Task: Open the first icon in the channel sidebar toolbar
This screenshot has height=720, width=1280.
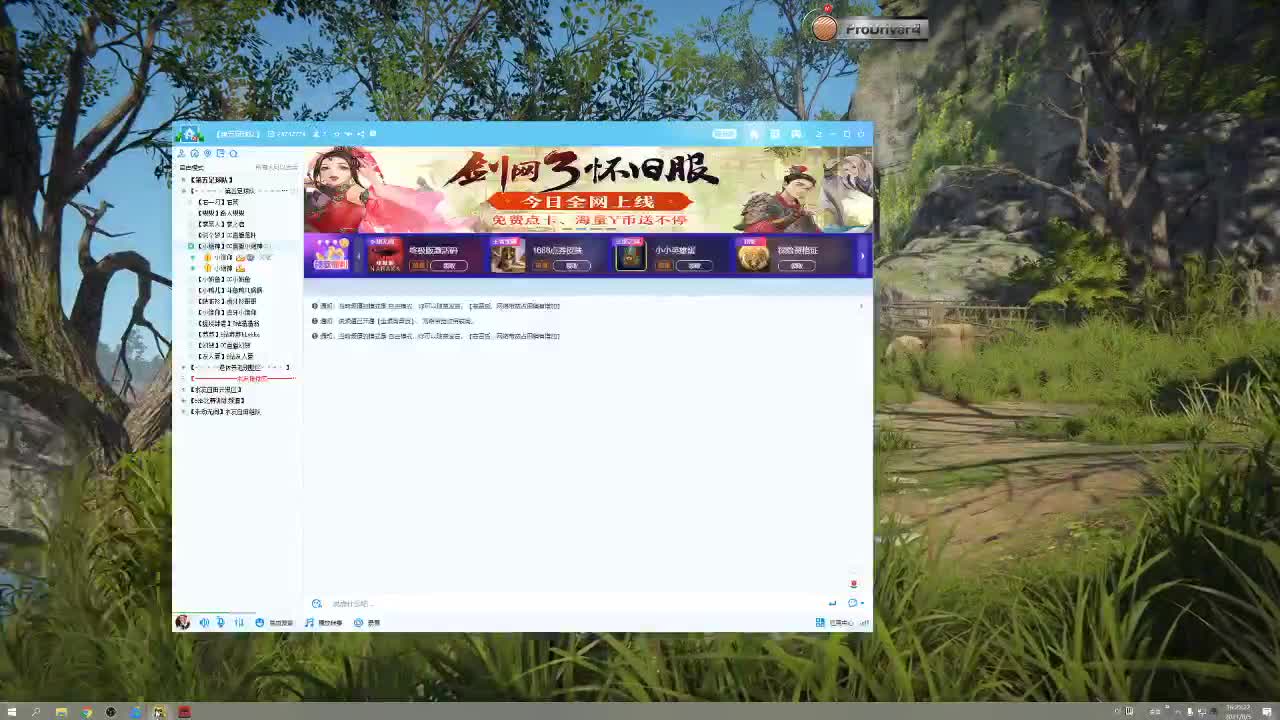Action: (182, 153)
